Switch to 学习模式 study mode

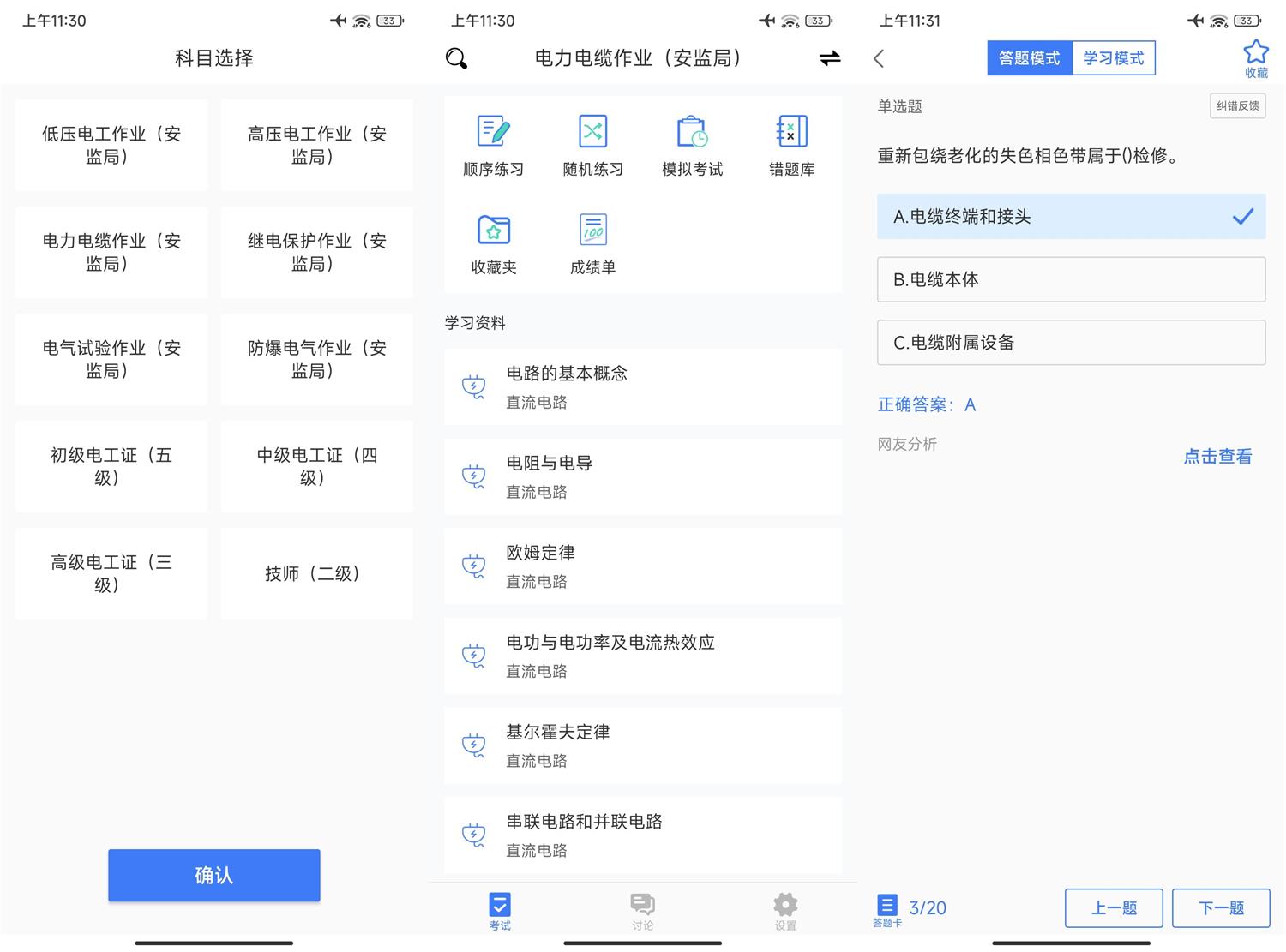(x=1113, y=57)
